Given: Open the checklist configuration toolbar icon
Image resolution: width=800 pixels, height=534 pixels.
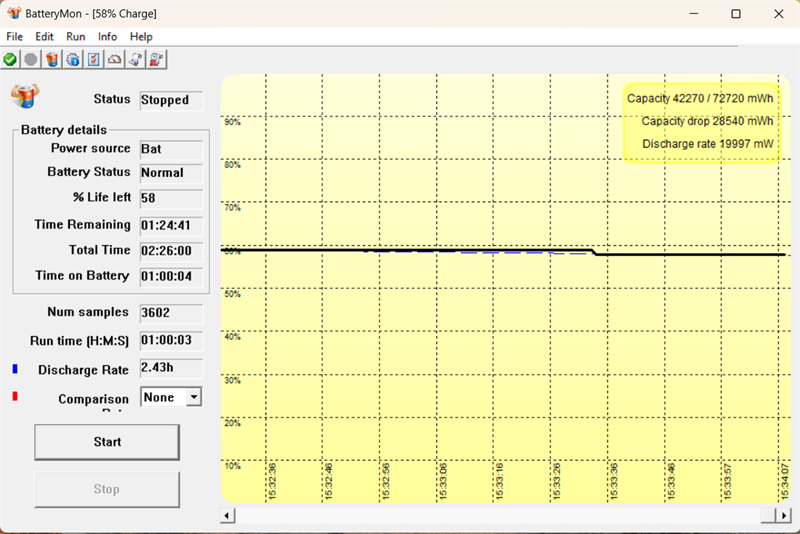Looking at the screenshot, I should click(94, 60).
